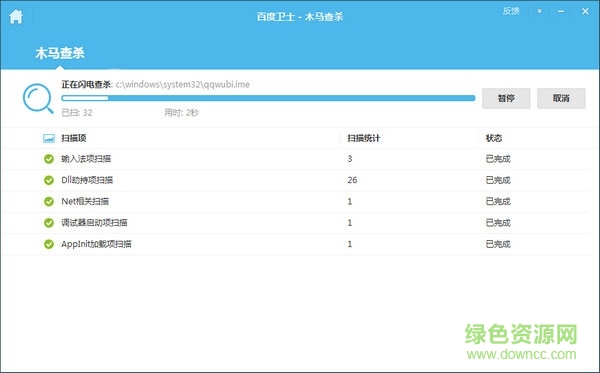Screen dimensions: 600x373
Task: Open the title bar dropdown menu arrow
Action: 540,11
